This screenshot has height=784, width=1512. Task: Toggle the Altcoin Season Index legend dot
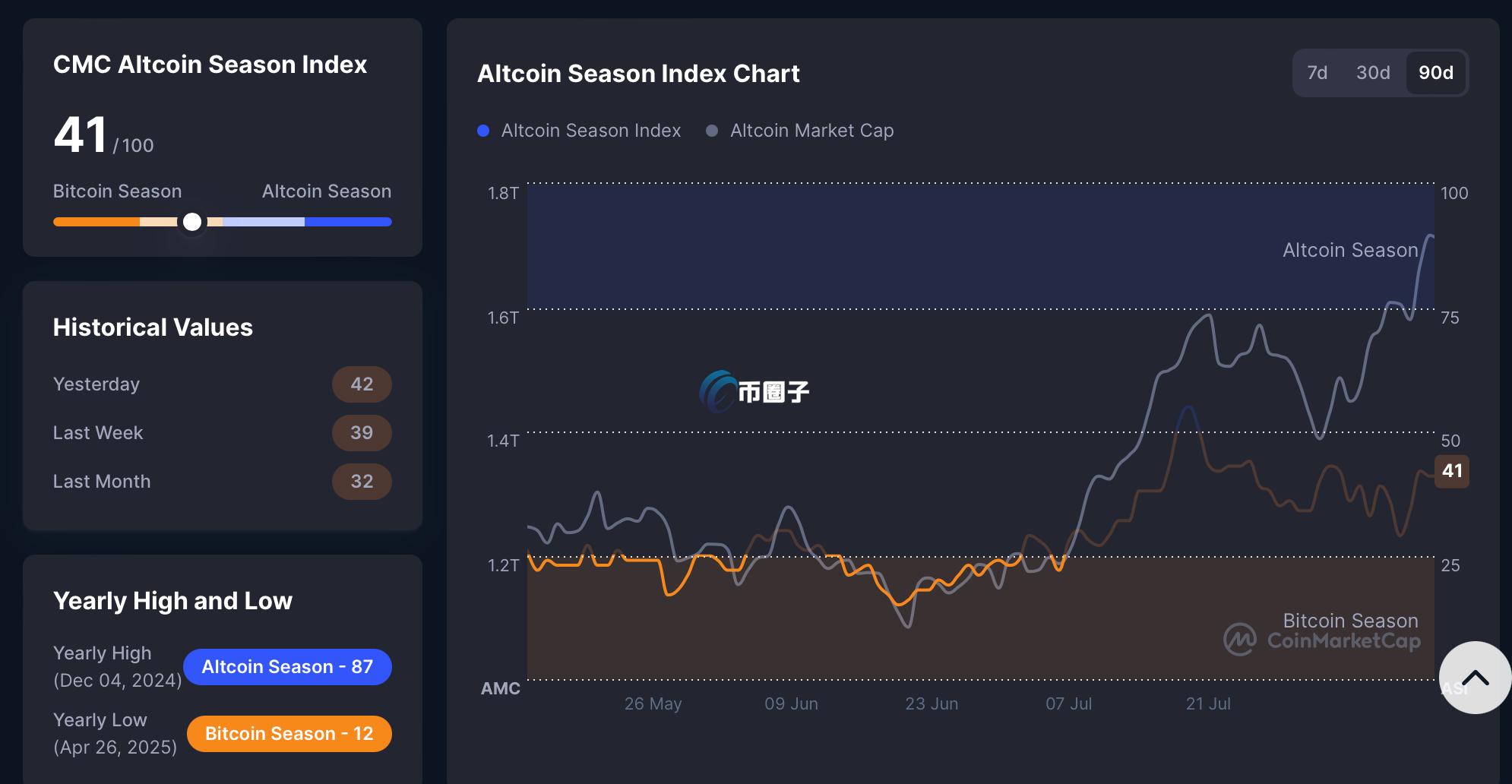click(x=483, y=131)
